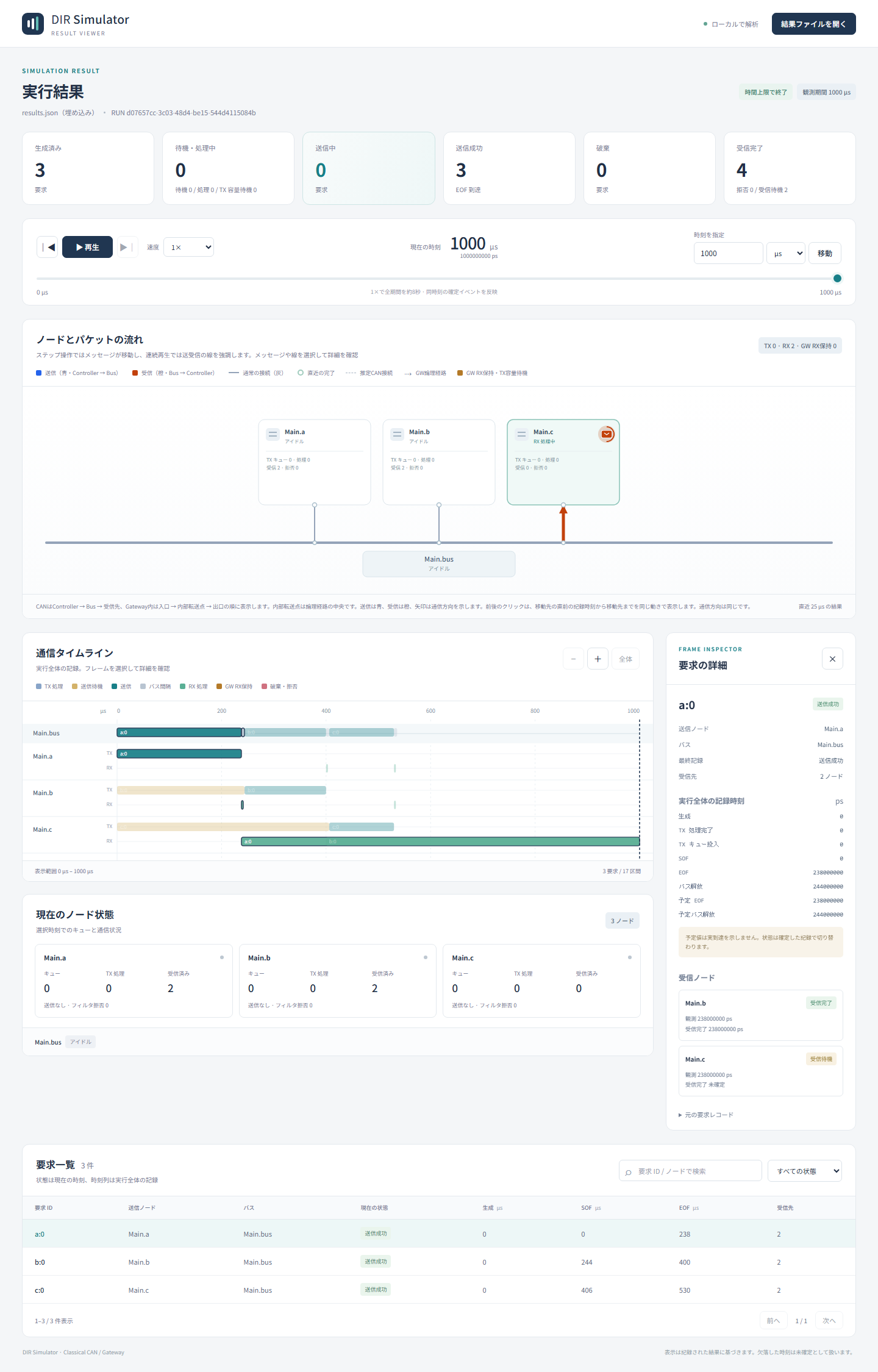Open the μs time unit dropdown
Screen dimensions: 878x1372
[x=786, y=253]
